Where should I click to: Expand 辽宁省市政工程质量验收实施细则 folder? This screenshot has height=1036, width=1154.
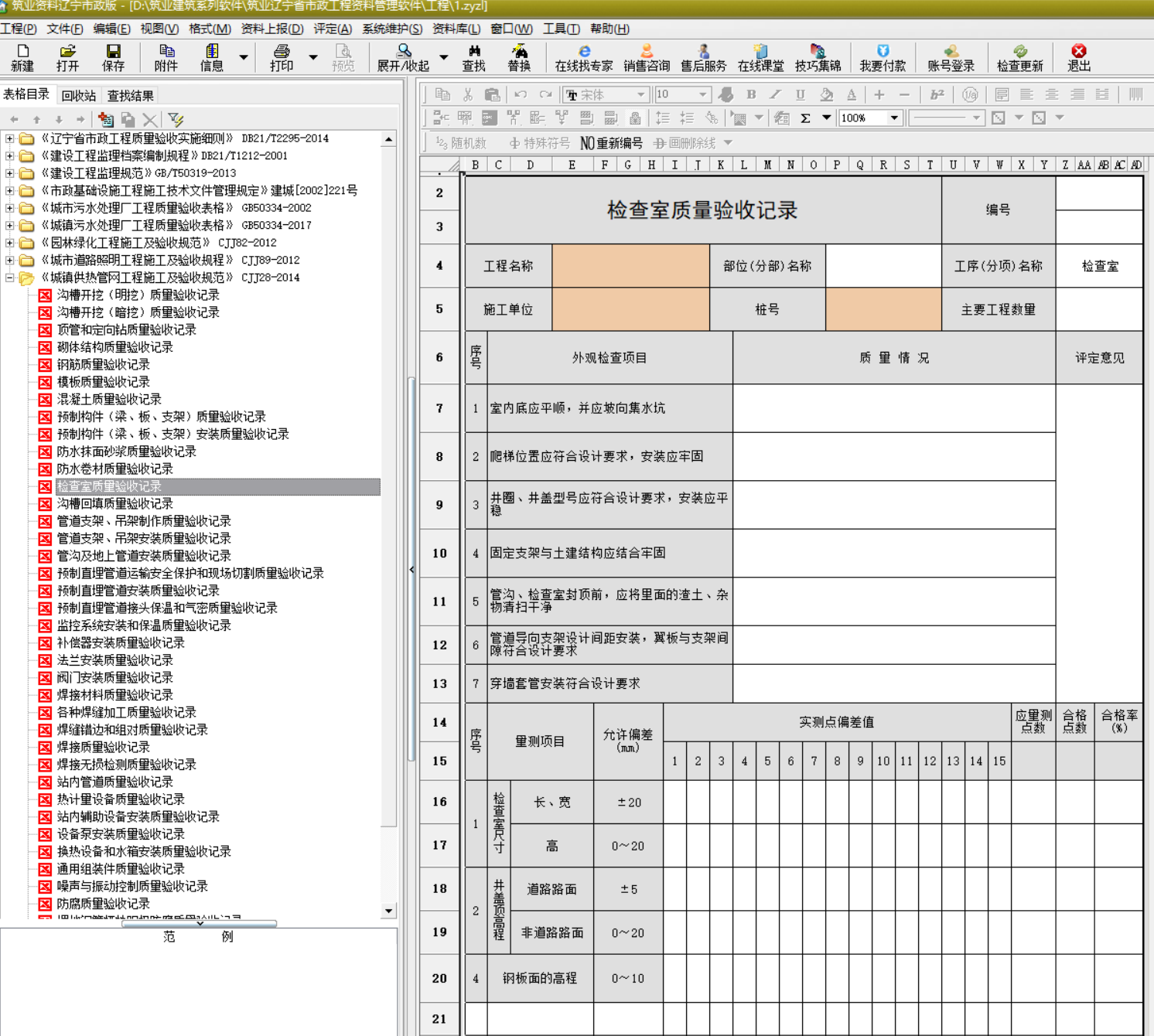pyautogui.click(x=9, y=138)
